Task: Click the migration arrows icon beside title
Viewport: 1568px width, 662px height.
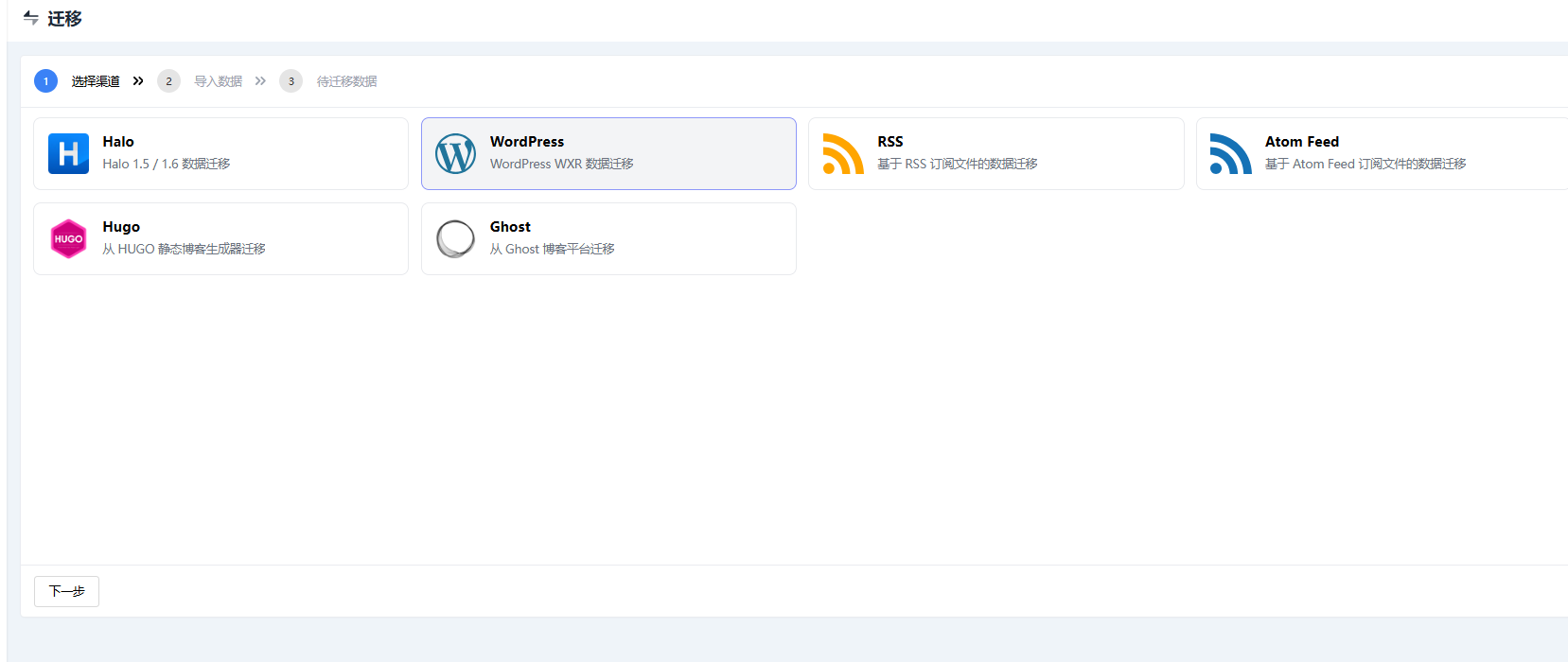Action: click(31, 18)
